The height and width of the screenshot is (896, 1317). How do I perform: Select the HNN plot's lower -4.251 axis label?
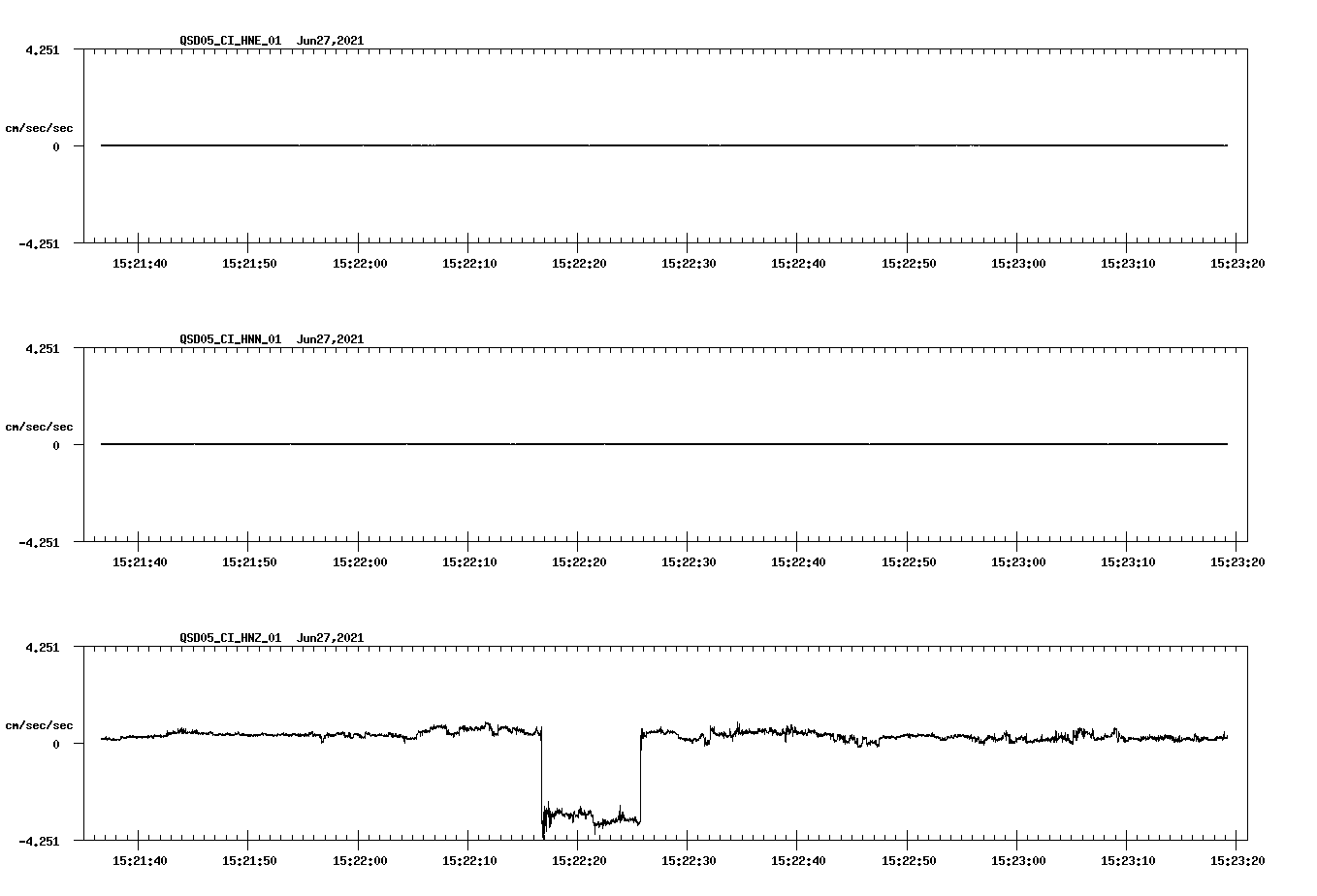39,542
